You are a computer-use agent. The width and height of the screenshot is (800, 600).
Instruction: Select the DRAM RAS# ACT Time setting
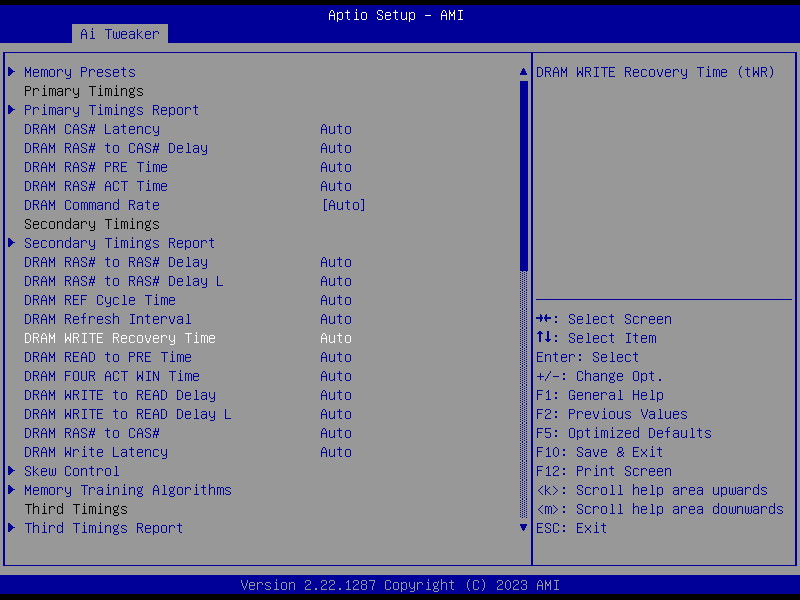pos(96,186)
